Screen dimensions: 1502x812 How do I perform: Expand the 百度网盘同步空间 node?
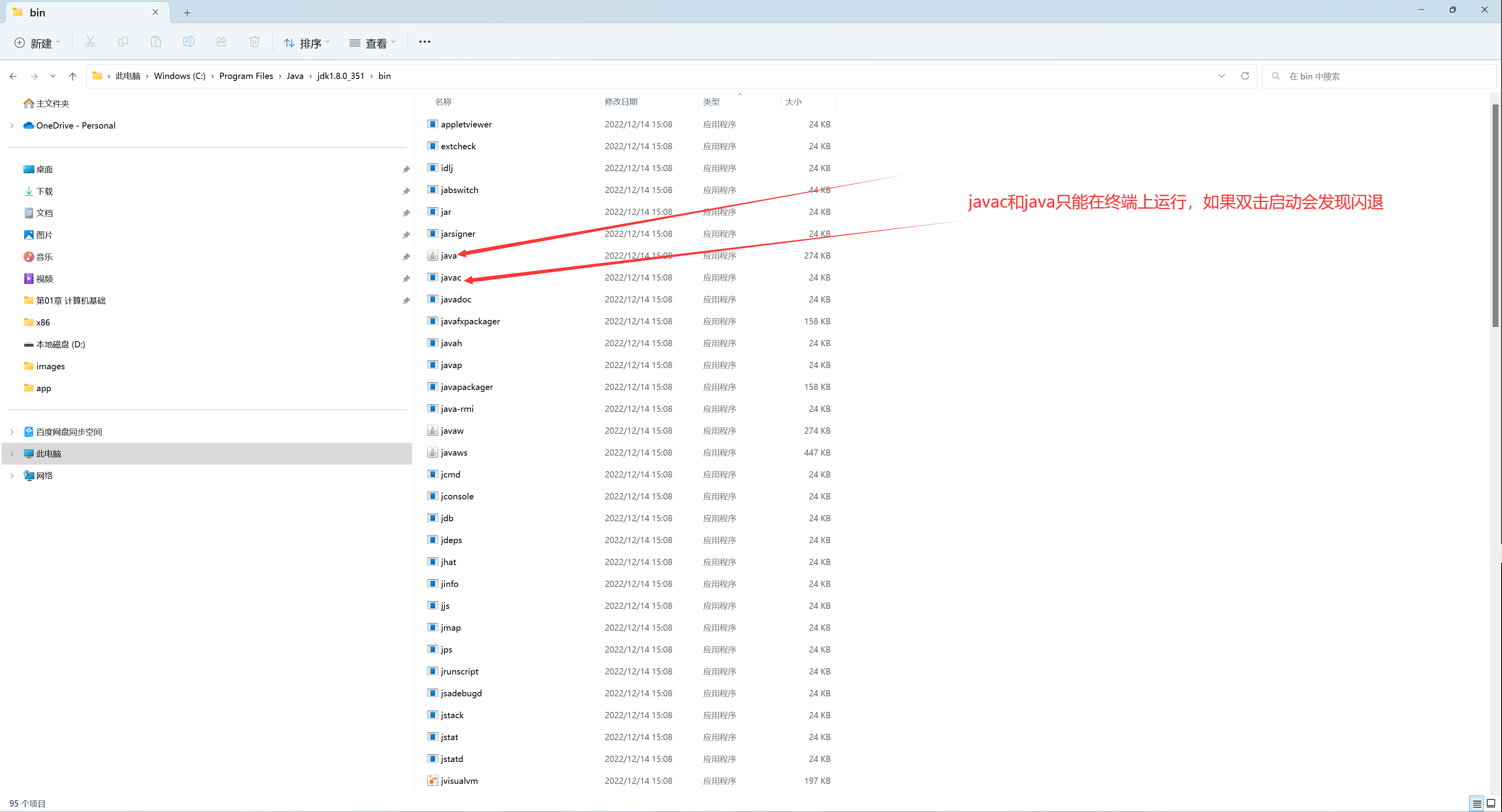[12, 432]
